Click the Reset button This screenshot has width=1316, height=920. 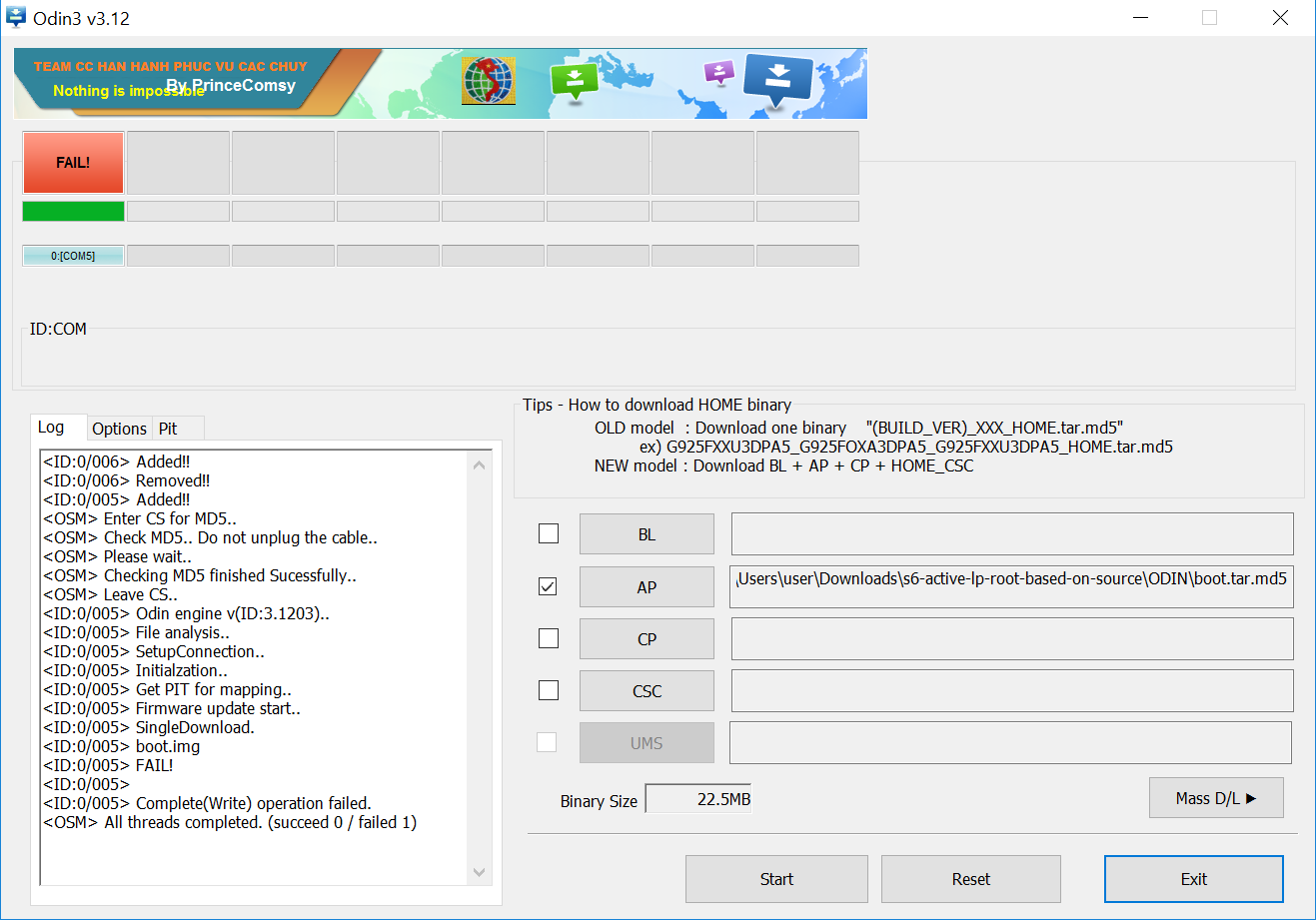[971, 879]
